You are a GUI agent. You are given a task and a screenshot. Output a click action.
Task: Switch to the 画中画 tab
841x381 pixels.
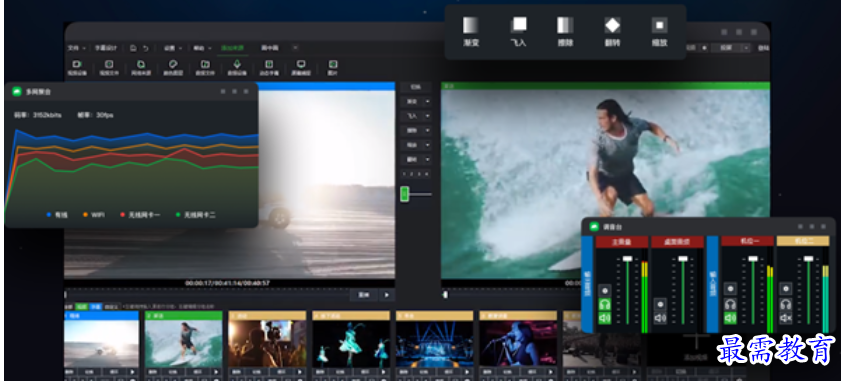(x=270, y=48)
